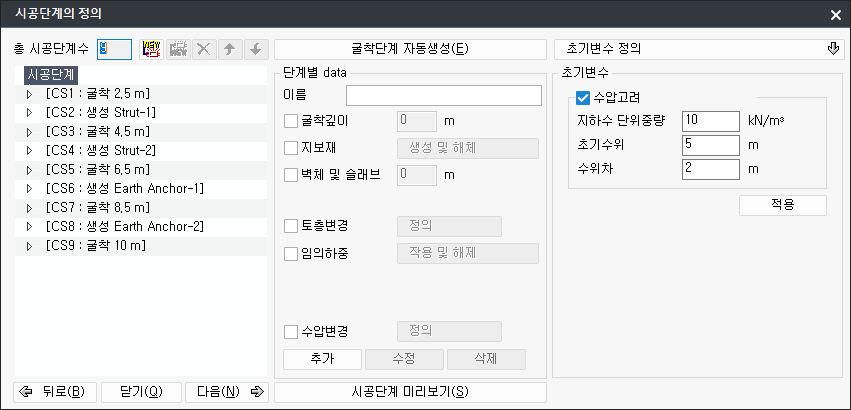851x410 pixels.
Task: Click the 적용 apply button
Action: [x=782, y=205]
